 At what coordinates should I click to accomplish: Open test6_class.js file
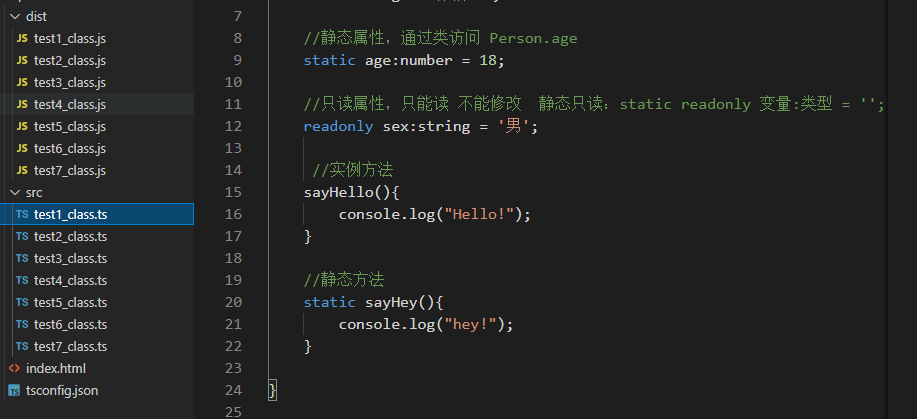click(70, 149)
